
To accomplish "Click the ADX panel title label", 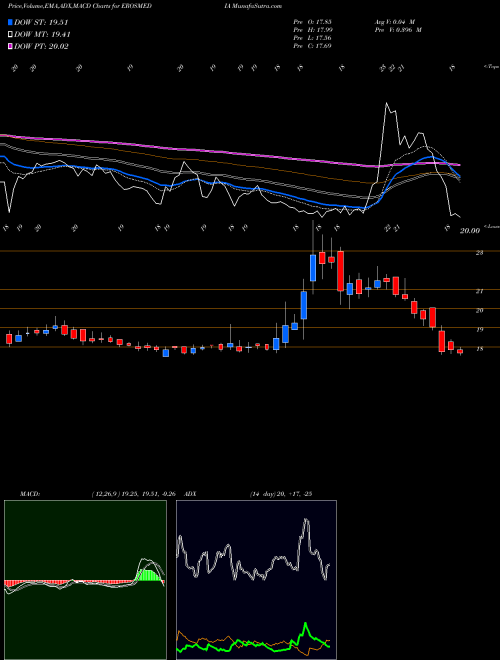I will [190, 494].
